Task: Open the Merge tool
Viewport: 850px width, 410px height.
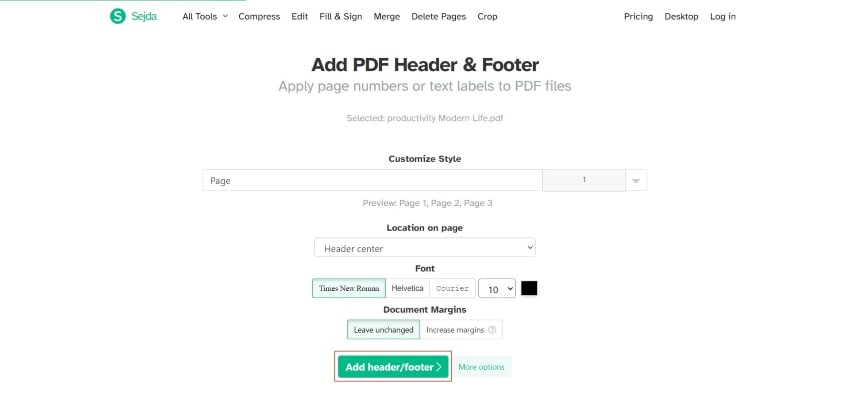Action: point(386,17)
